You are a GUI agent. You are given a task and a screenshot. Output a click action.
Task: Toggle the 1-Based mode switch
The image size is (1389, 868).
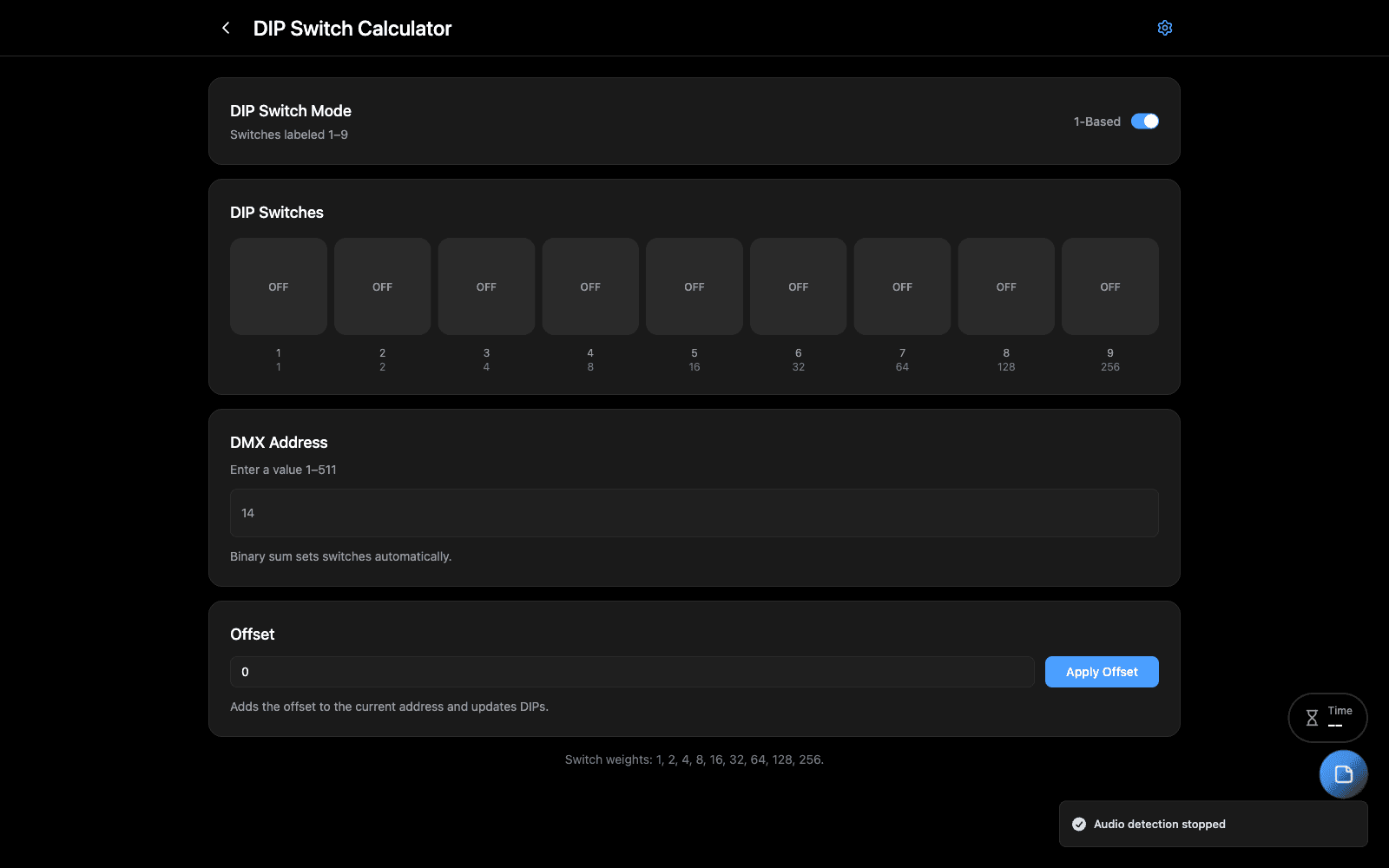tap(1144, 122)
